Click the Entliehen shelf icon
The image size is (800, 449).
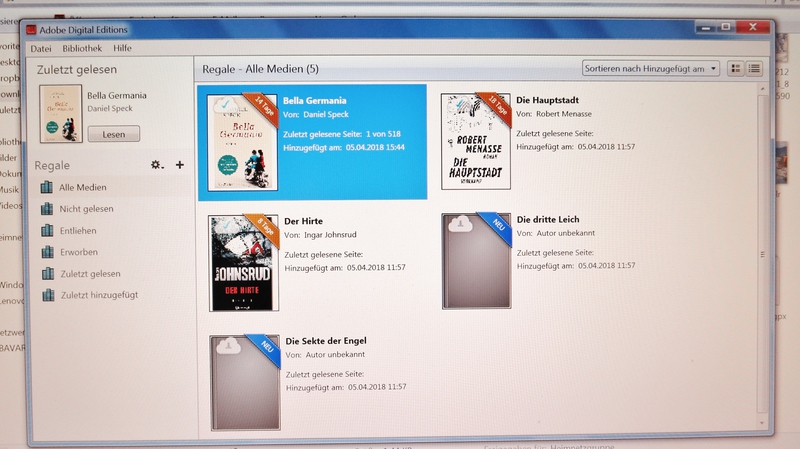(x=46, y=230)
